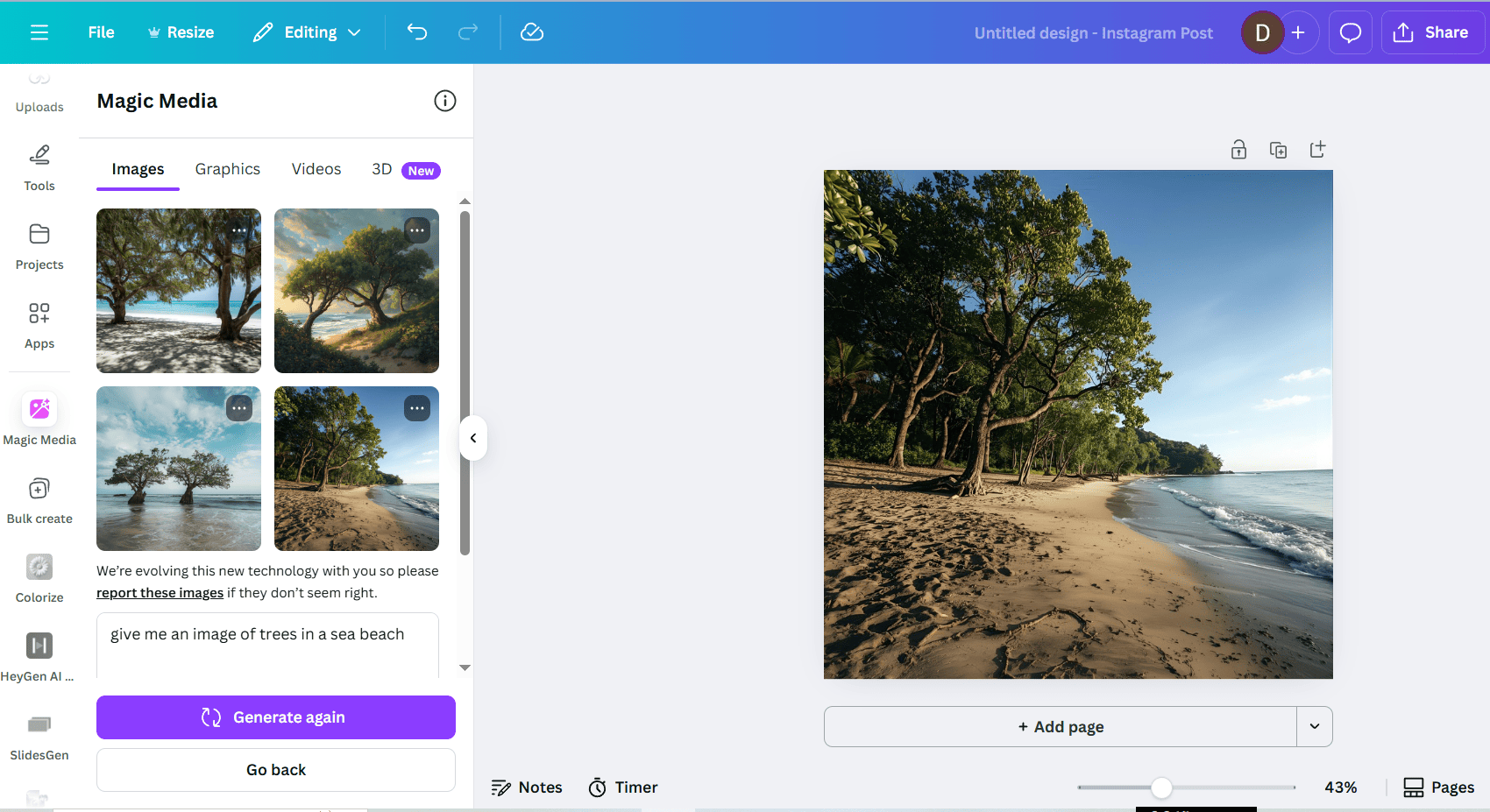Click the zoom slider handle

tap(1161, 787)
